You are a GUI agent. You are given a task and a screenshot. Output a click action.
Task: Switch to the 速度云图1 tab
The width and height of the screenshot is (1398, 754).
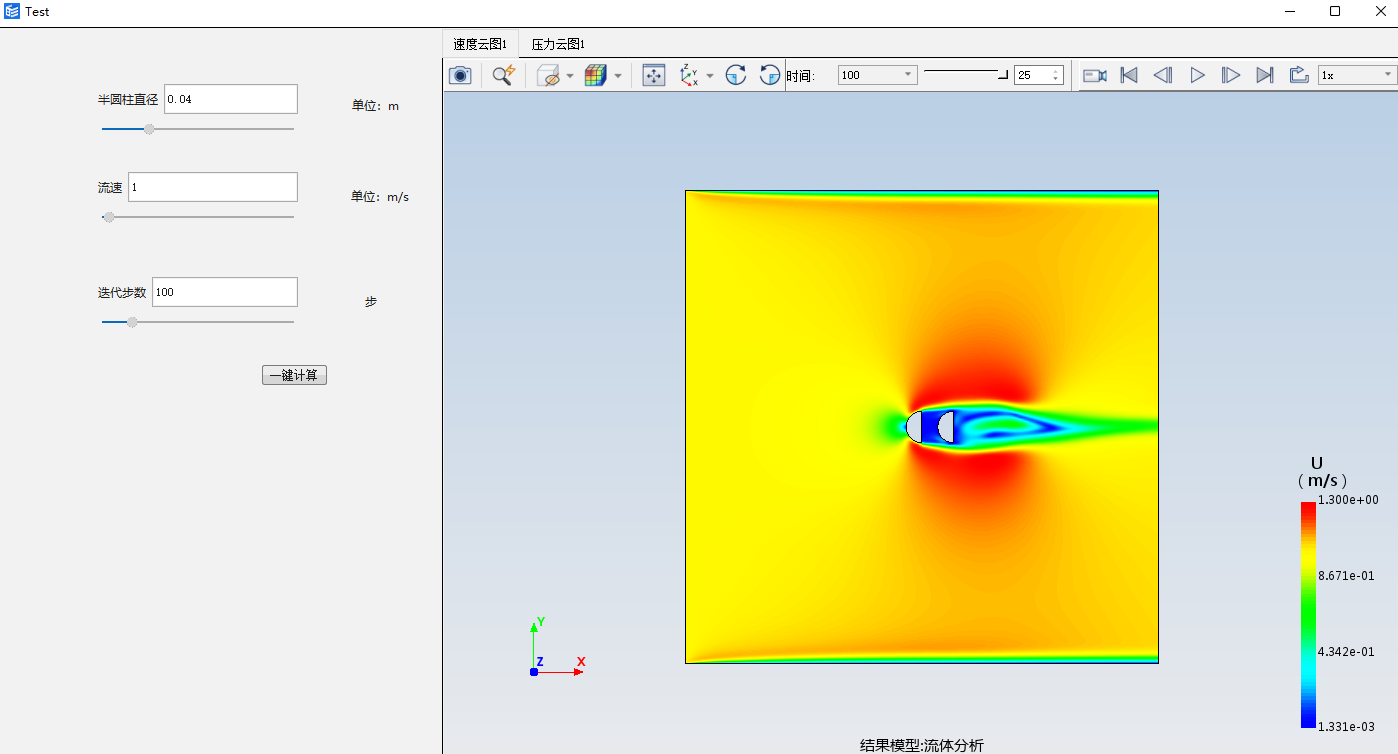(480, 44)
